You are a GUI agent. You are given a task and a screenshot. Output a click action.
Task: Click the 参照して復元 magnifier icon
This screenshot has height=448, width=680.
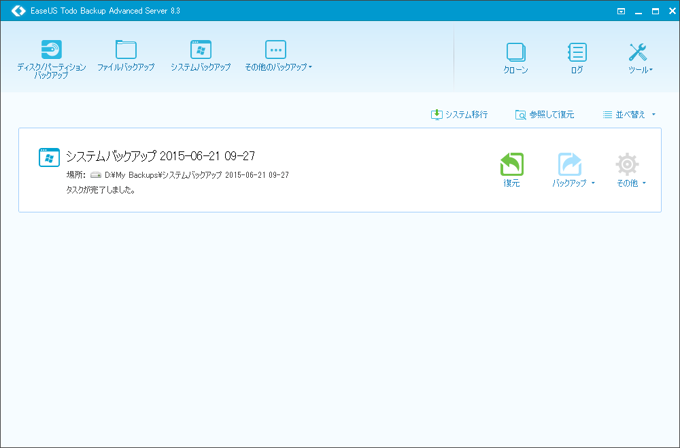tap(520, 114)
